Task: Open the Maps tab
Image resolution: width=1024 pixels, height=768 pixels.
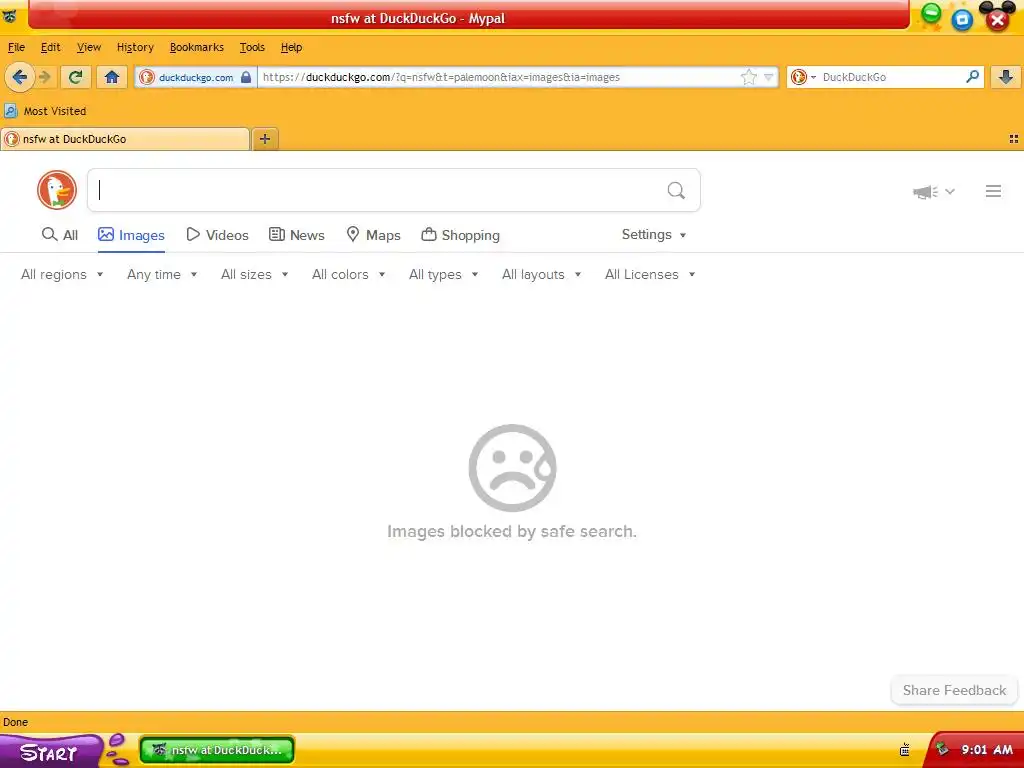Action: click(373, 235)
